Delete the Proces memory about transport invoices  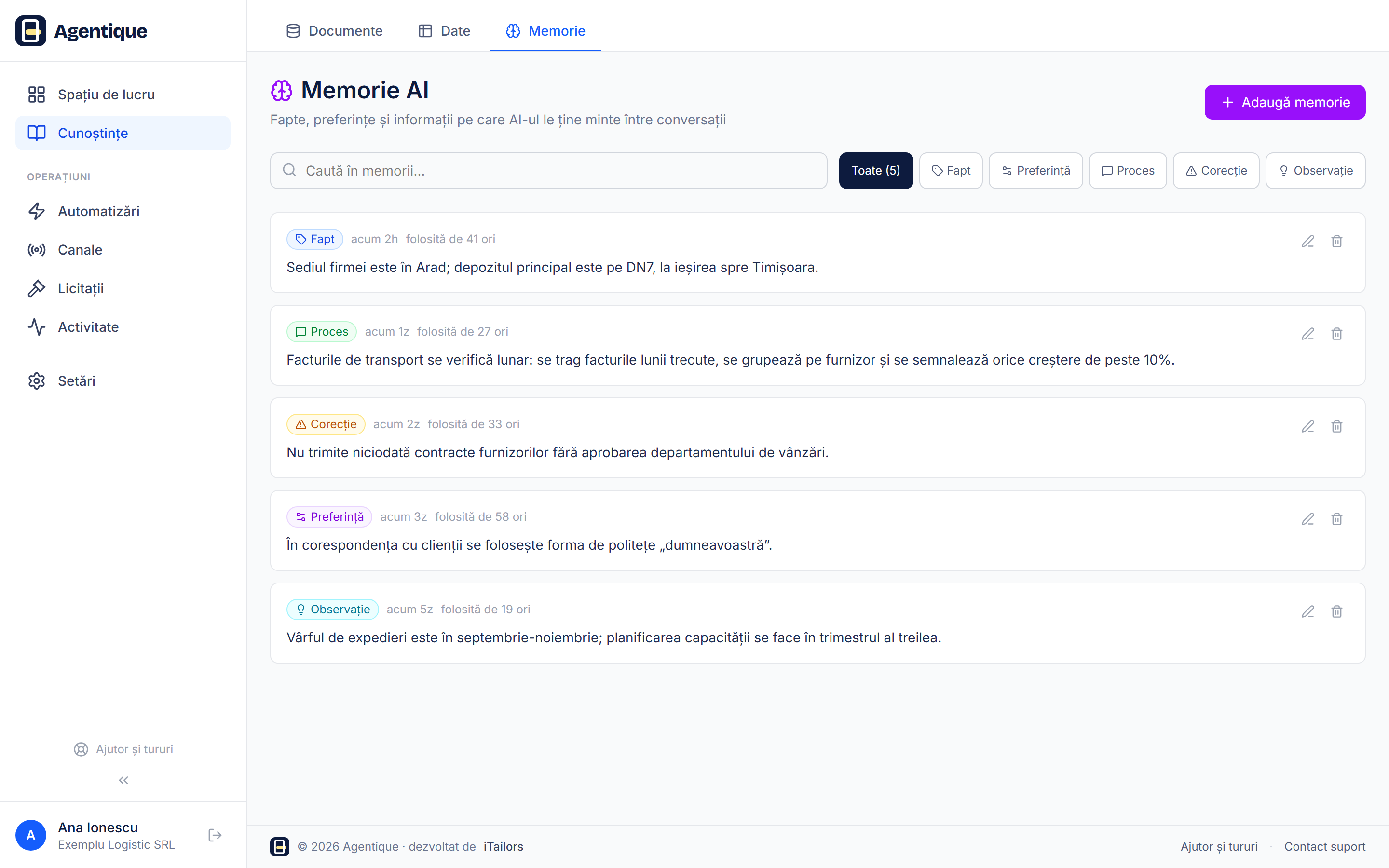click(x=1337, y=334)
